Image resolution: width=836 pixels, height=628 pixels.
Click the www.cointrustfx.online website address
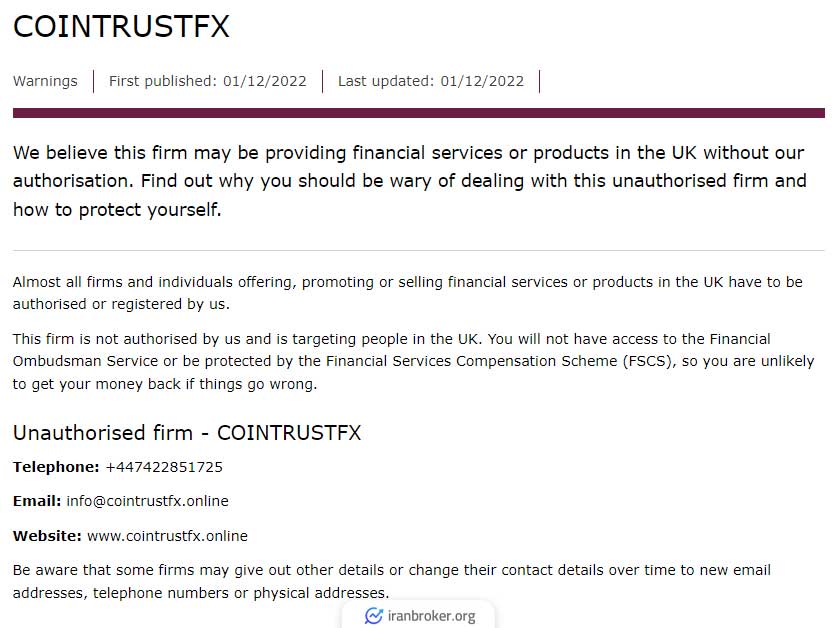click(x=167, y=536)
